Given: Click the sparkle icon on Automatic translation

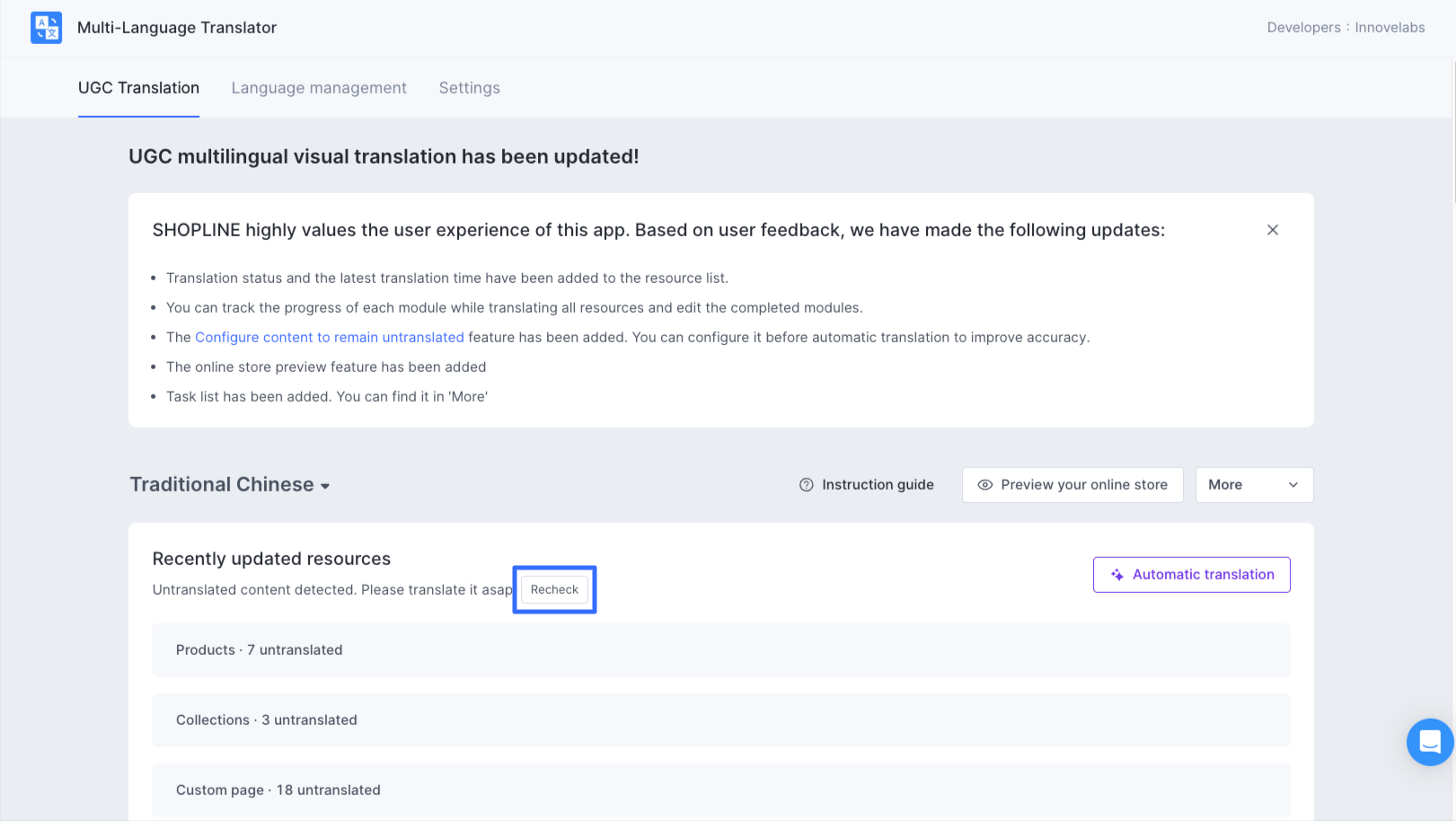Looking at the screenshot, I should tap(1116, 575).
